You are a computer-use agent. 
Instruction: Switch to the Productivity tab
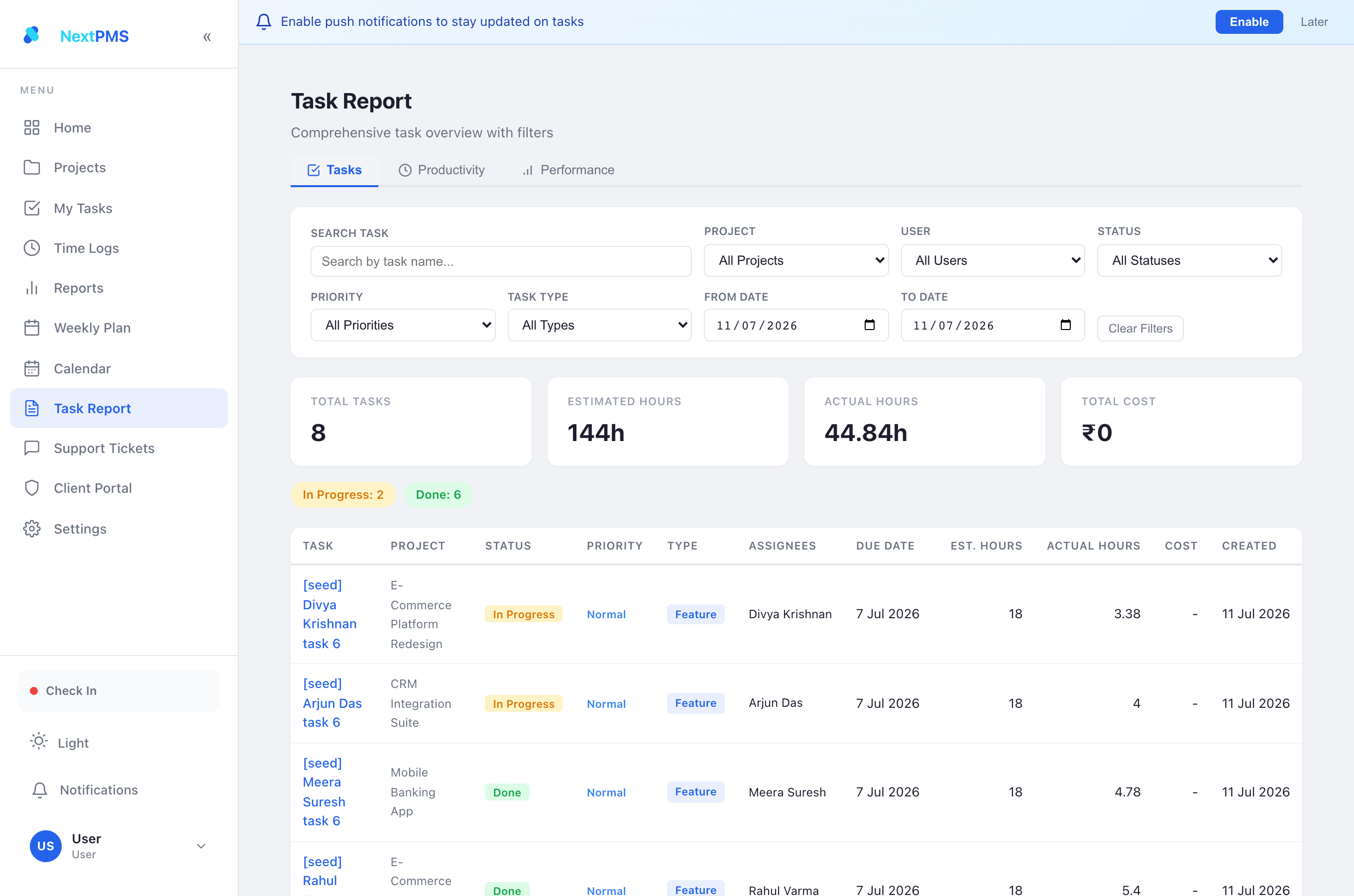click(441, 170)
